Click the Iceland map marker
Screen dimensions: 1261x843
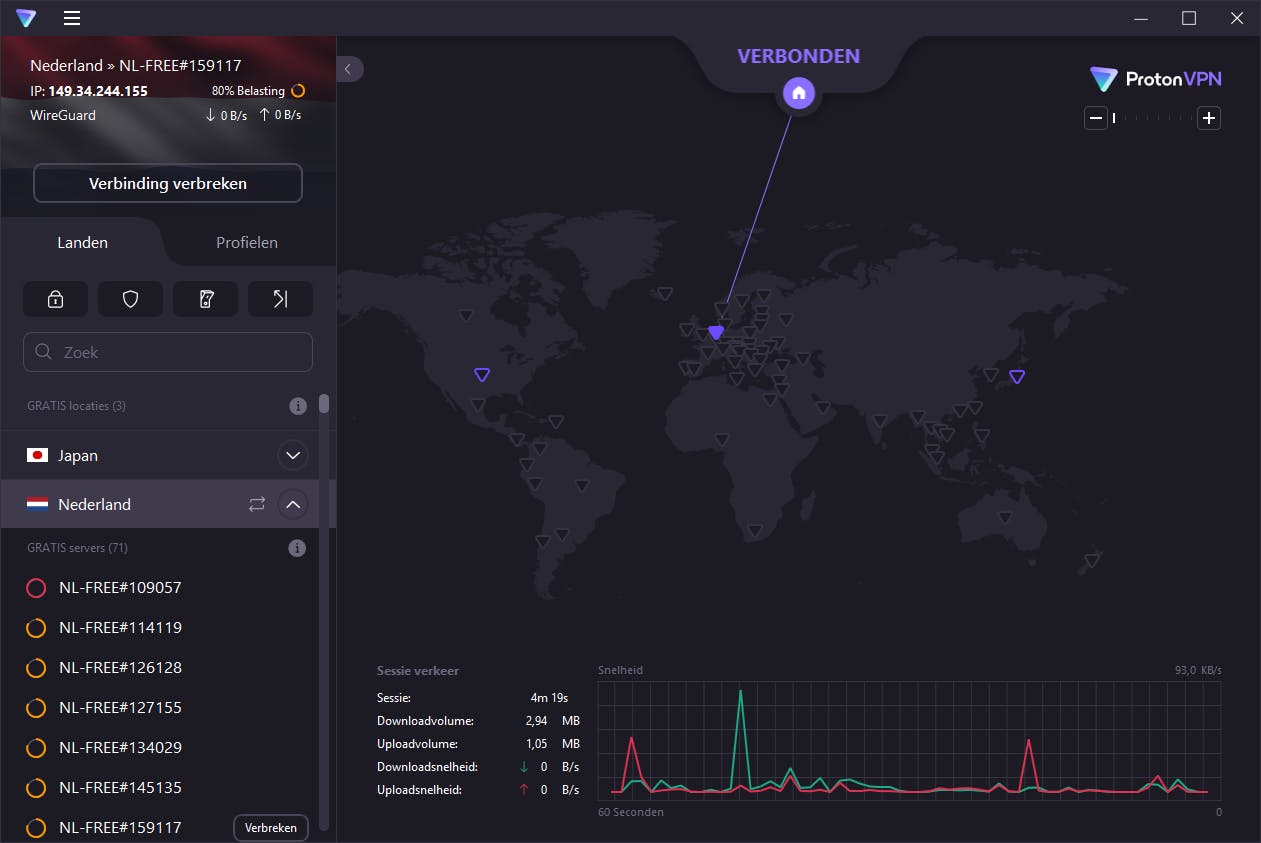coord(665,293)
